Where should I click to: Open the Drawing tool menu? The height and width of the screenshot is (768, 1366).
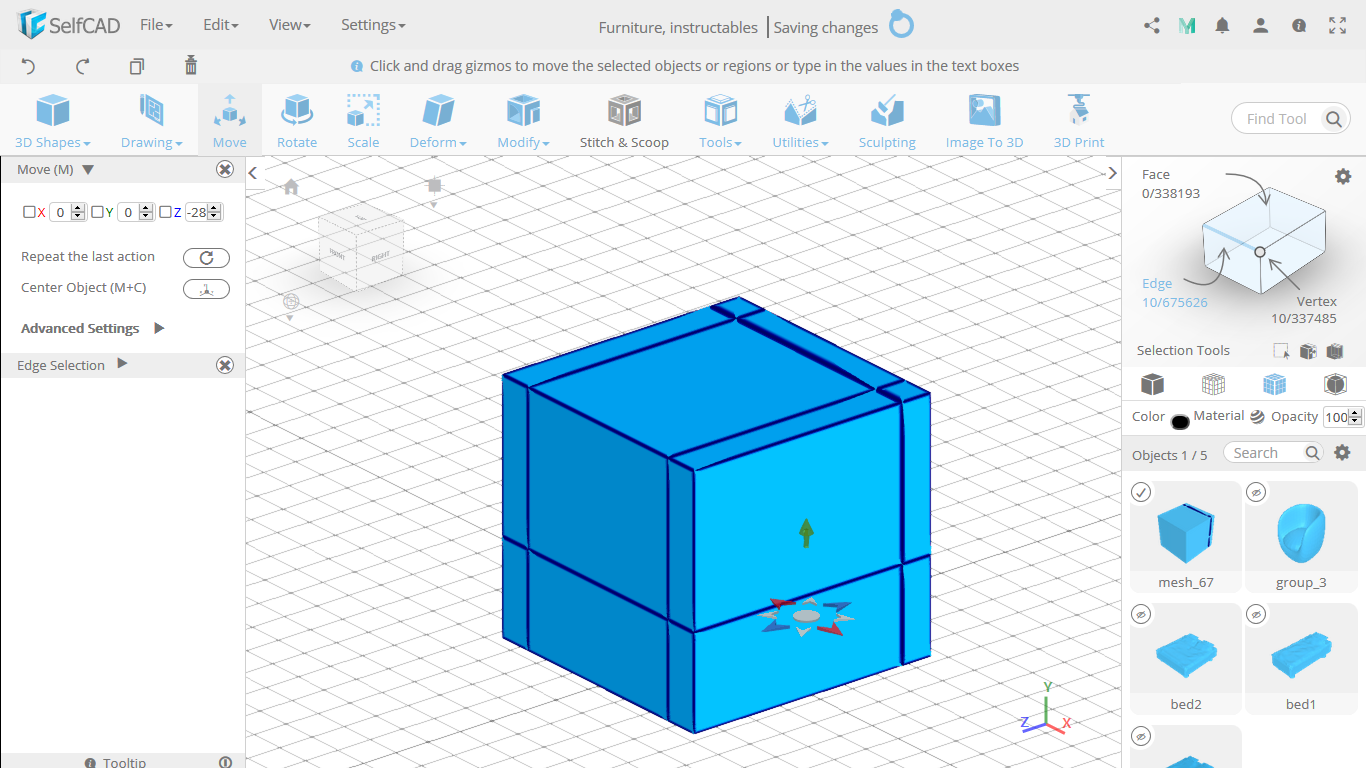point(151,120)
